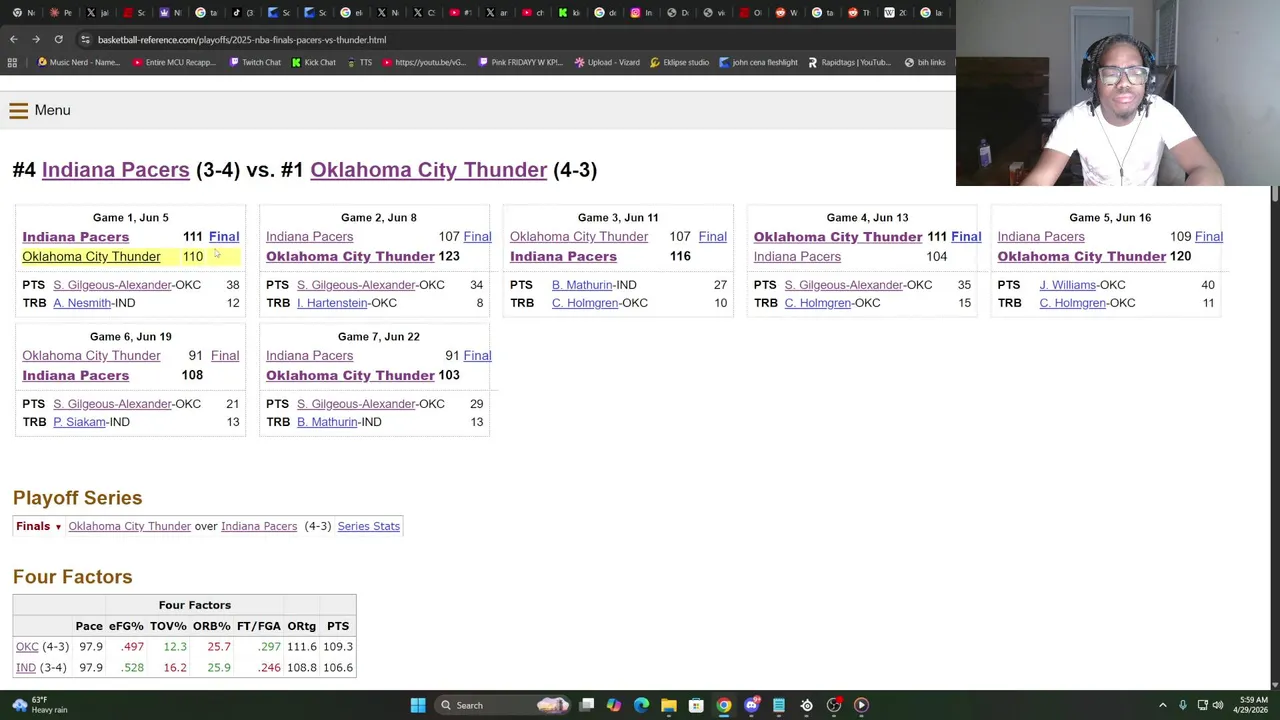The width and height of the screenshot is (1280, 720).
Task: Open site info icon in address bar
Action: click(x=86, y=39)
